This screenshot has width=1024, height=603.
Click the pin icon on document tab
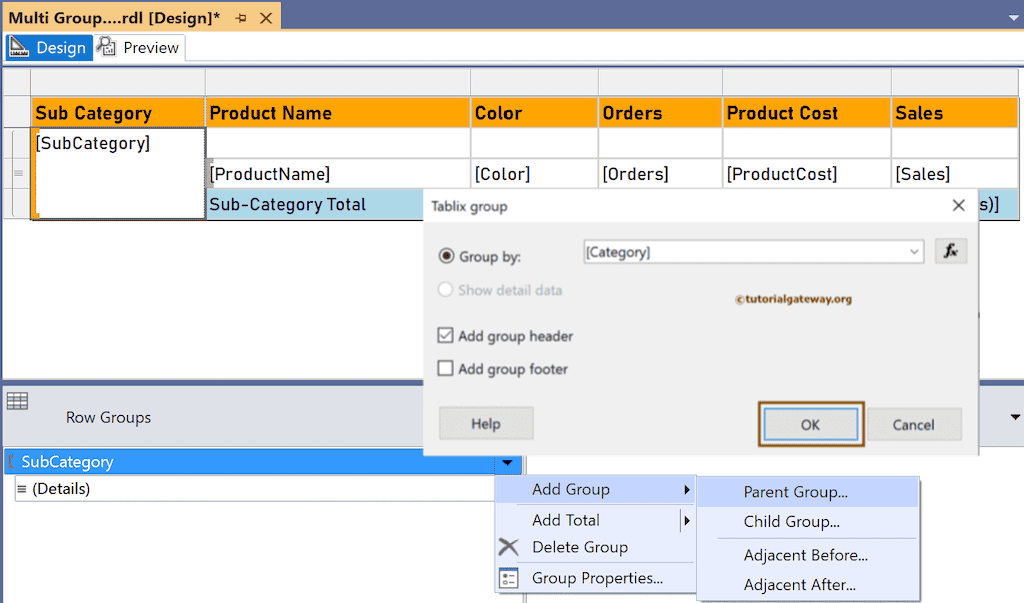tap(241, 18)
